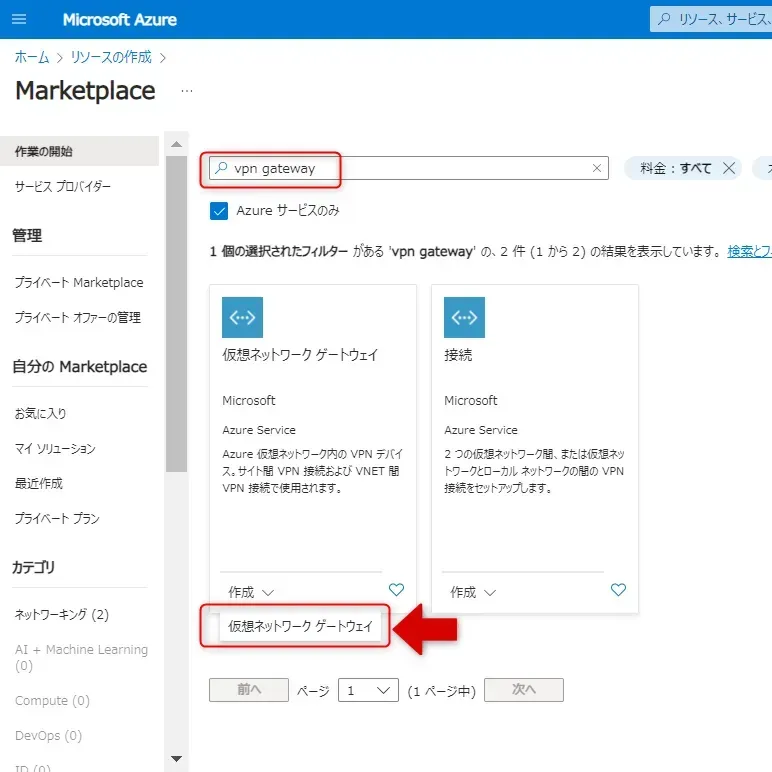Open the Marketplace ellipsis more options
Image resolution: width=772 pixels, height=772 pixels.
(186, 91)
